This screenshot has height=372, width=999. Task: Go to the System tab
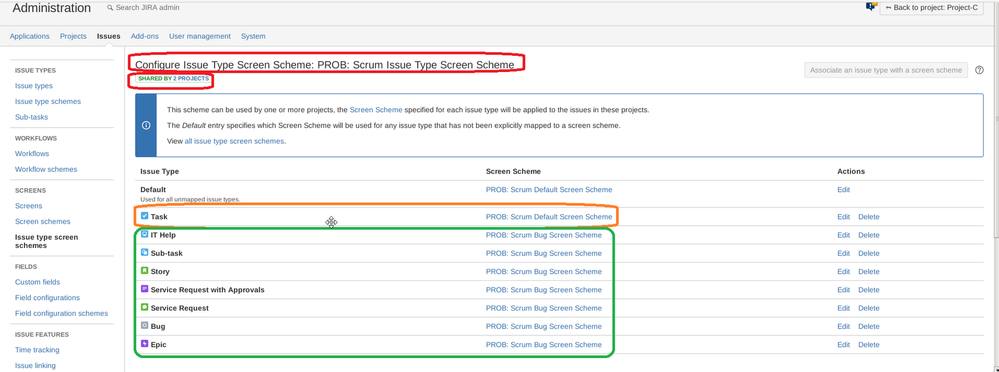point(253,36)
